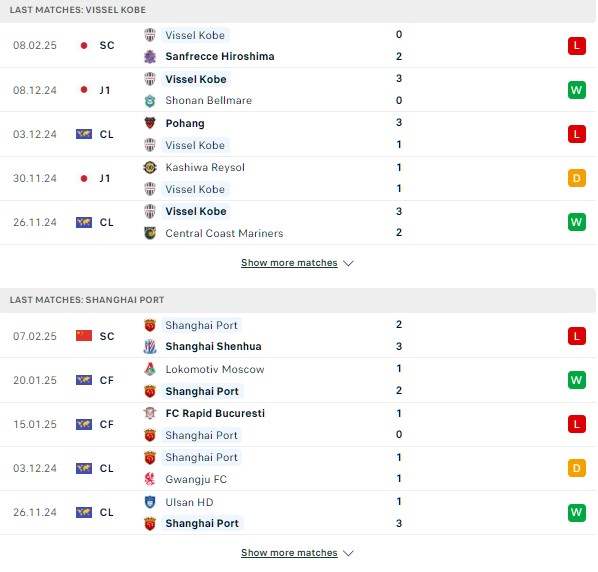Click the FC Rapid Bucuresti logo

pyautogui.click(x=150, y=413)
